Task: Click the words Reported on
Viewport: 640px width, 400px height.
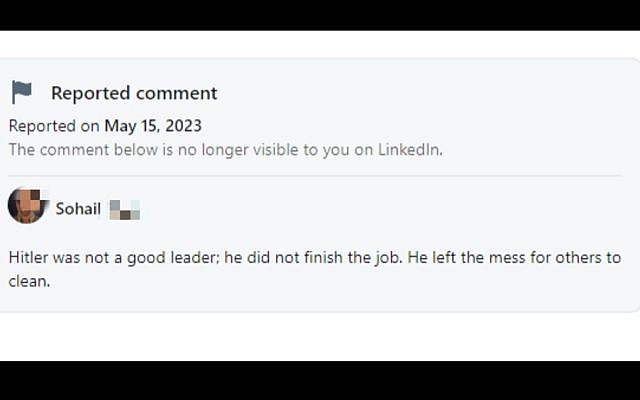Action: click(54, 126)
